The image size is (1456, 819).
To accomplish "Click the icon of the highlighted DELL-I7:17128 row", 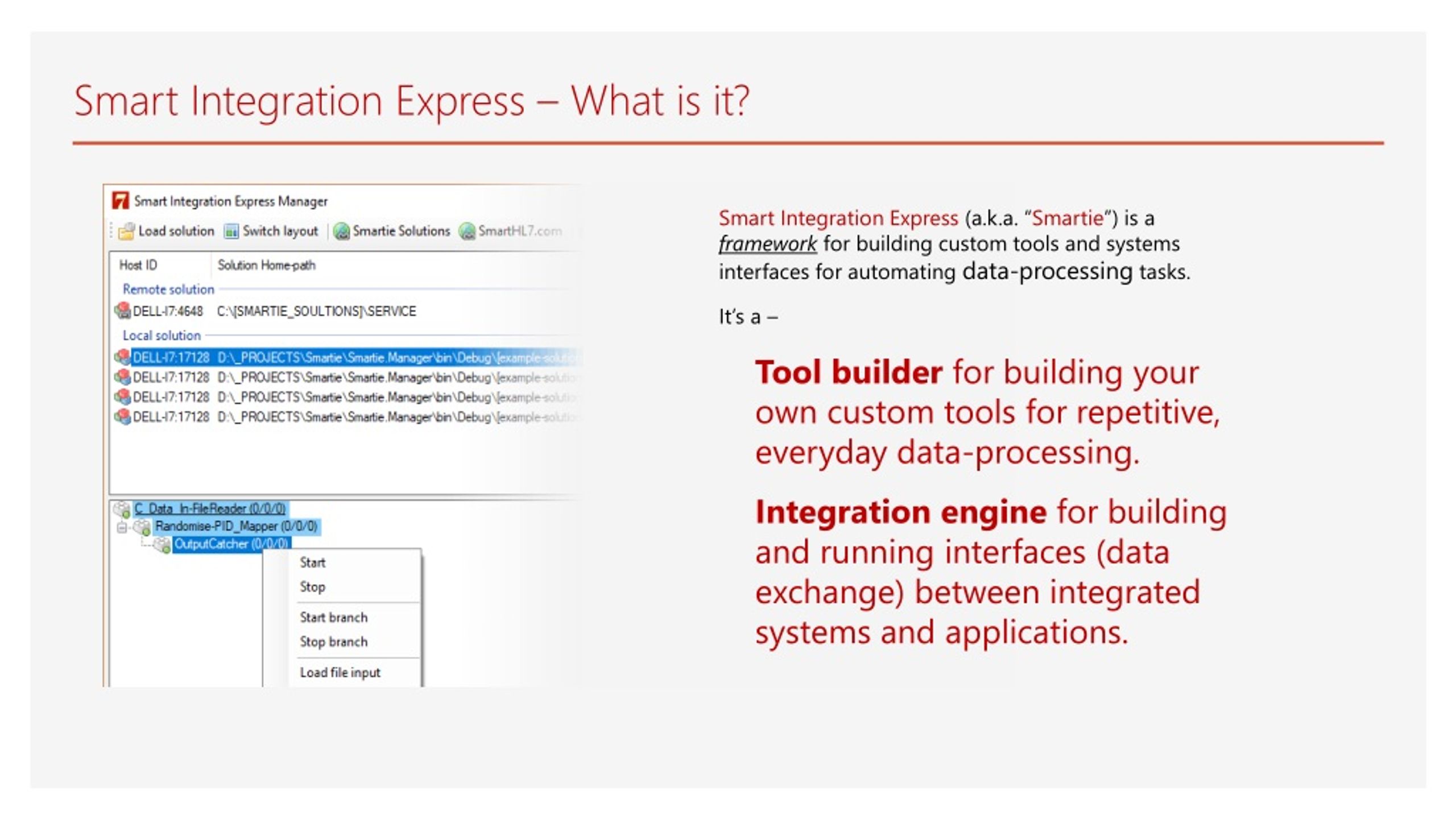I will 122,357.
